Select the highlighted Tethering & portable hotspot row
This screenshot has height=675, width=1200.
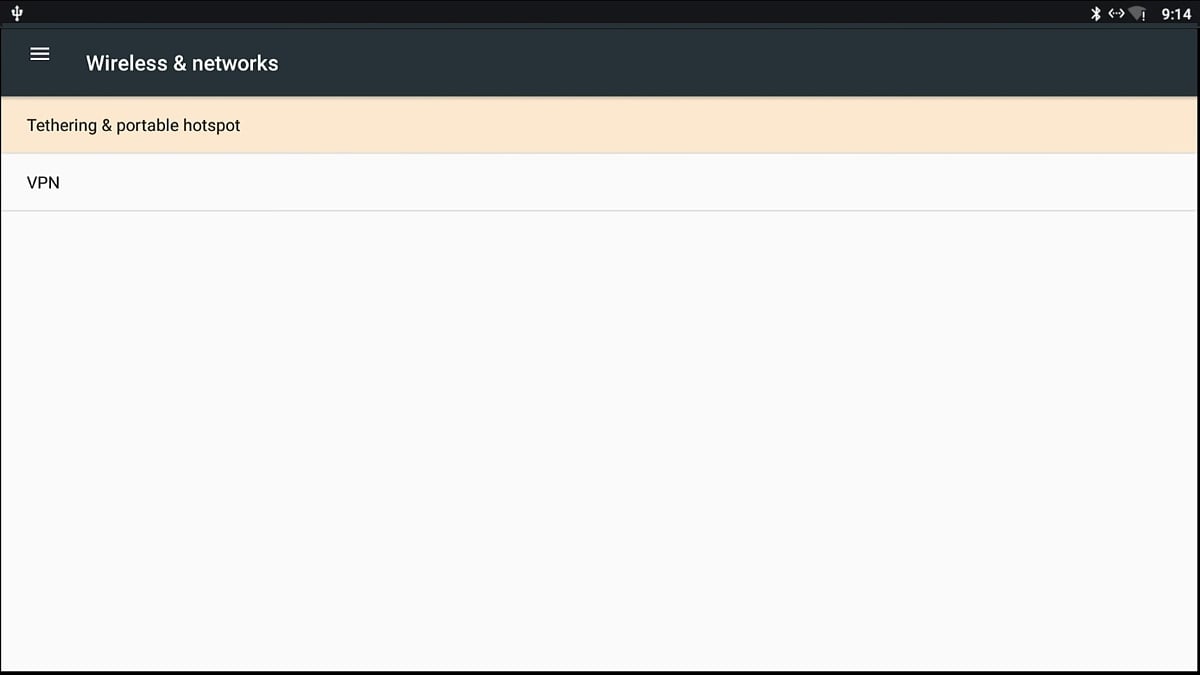click(x=600, y=125)
